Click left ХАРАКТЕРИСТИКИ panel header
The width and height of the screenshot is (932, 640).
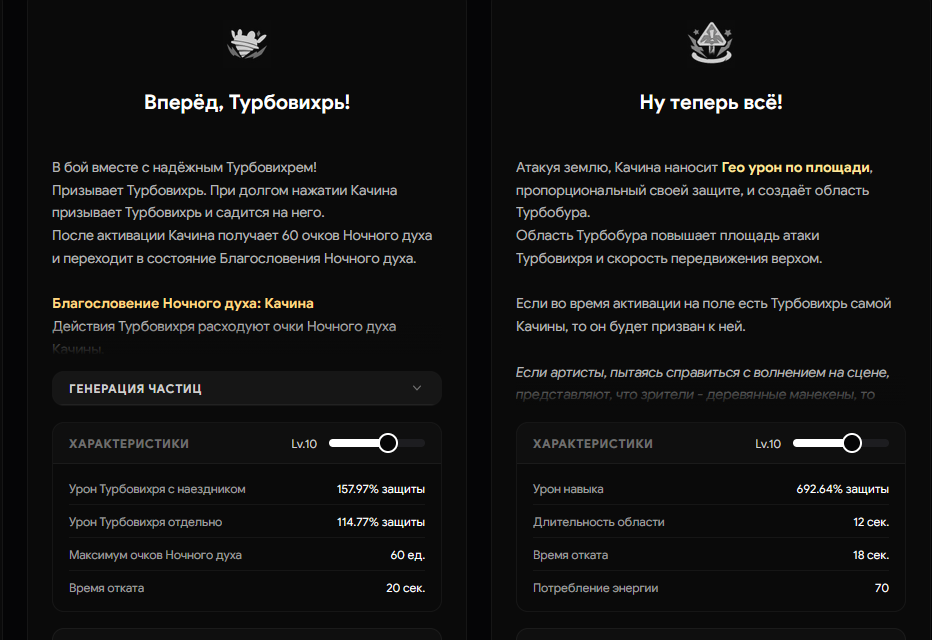tap(247, 443)
